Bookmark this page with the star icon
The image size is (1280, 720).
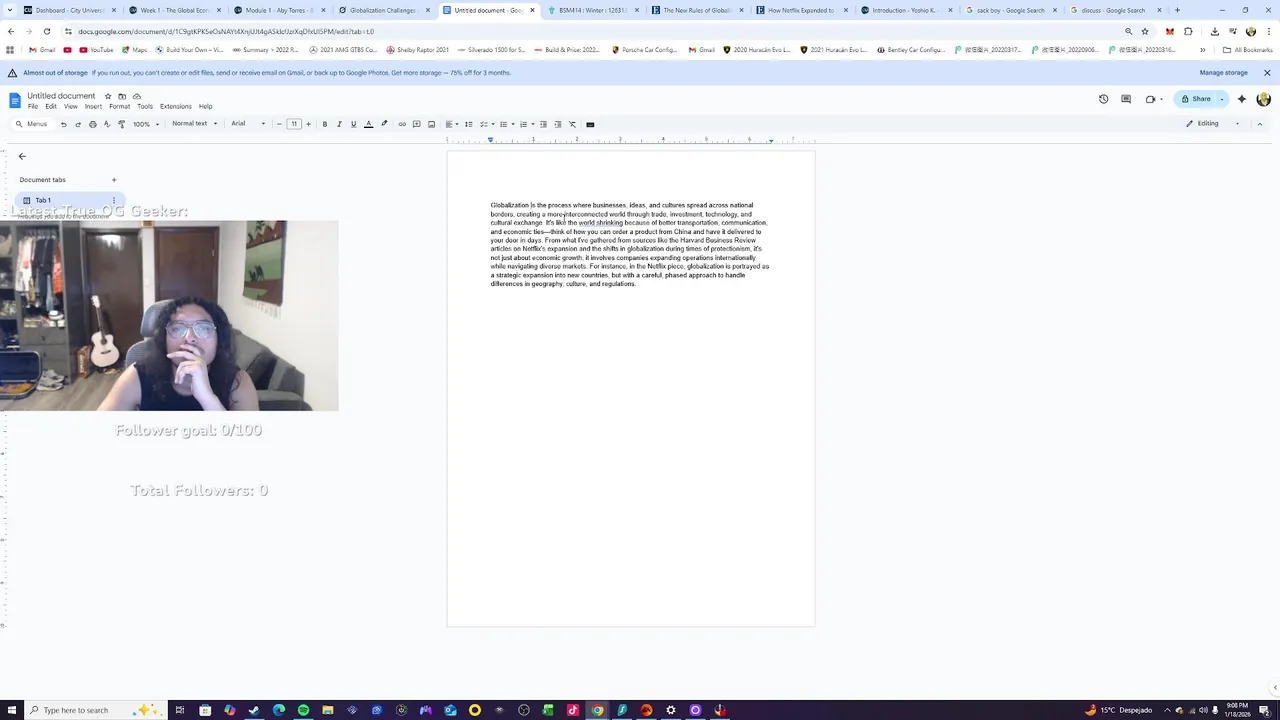pos(1145,31)
